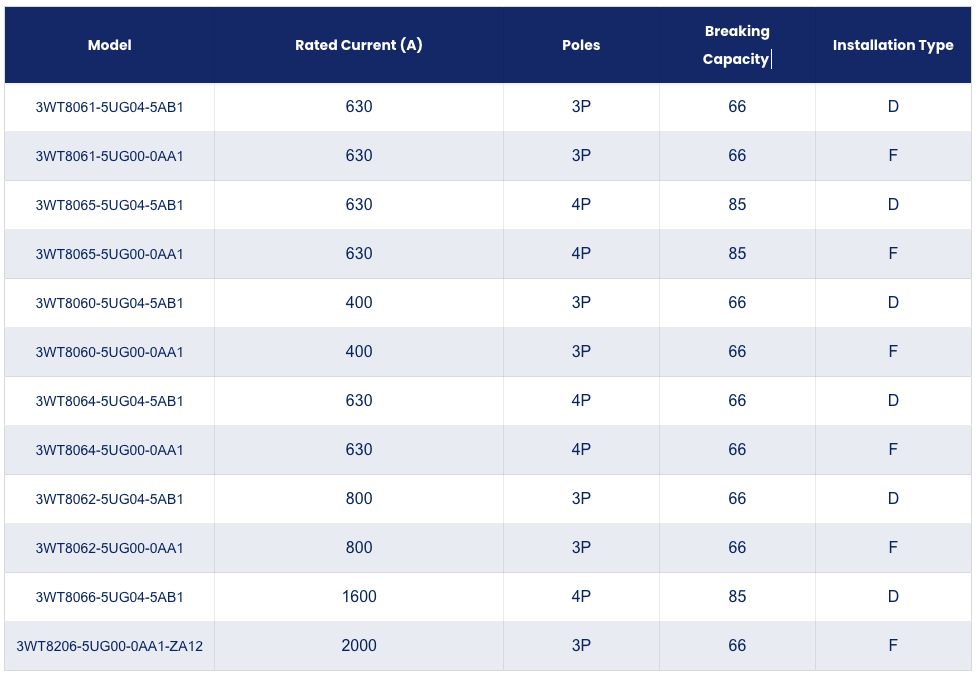The height and width of the screenshot is (677, 978).
Task: Click model 3WT8062-5UG00-0AA1 cell
Action: [x=109, y=548]
